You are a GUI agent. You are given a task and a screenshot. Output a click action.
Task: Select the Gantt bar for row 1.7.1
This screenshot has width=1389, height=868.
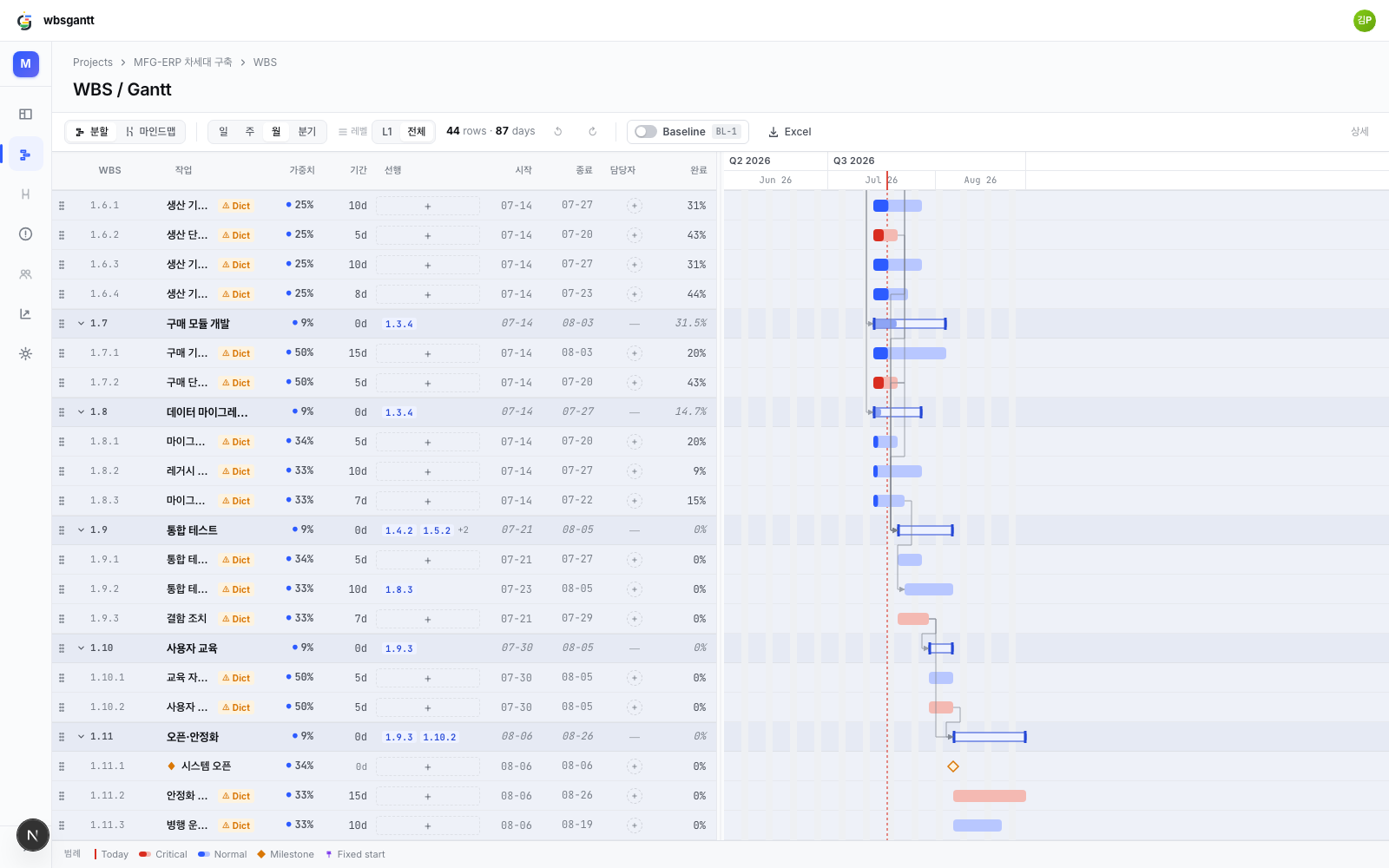point(910,353)
